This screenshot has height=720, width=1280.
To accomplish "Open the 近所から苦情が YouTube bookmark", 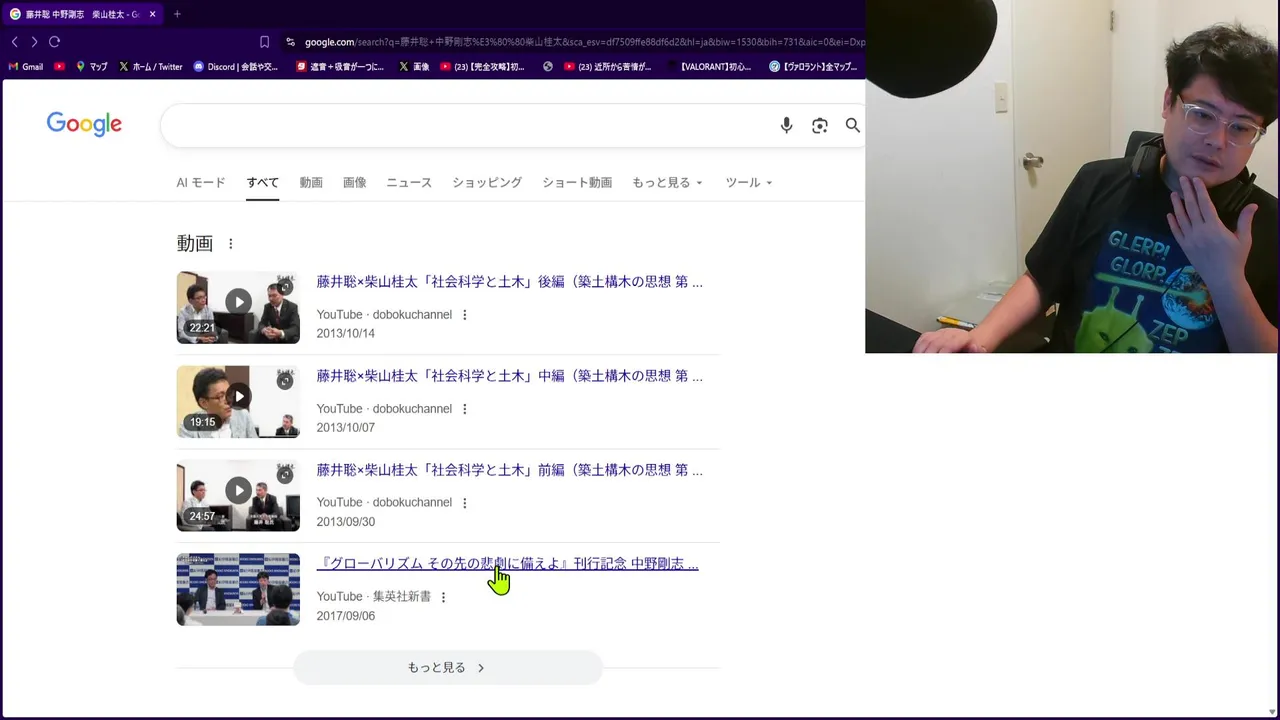I will pyautogui.click(x=608, y=67).
